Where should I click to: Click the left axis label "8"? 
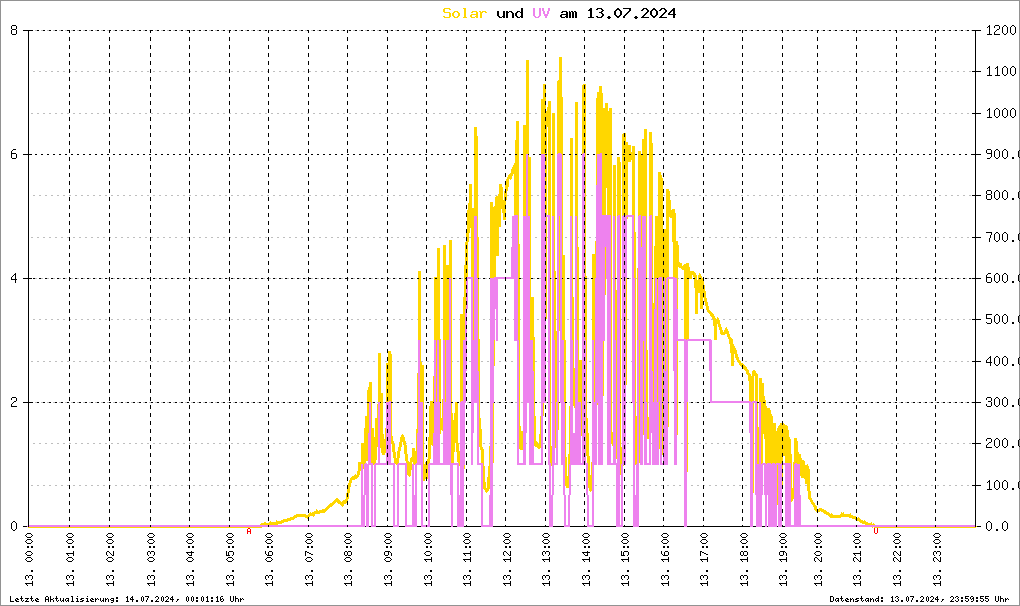(x=14, y=30)
